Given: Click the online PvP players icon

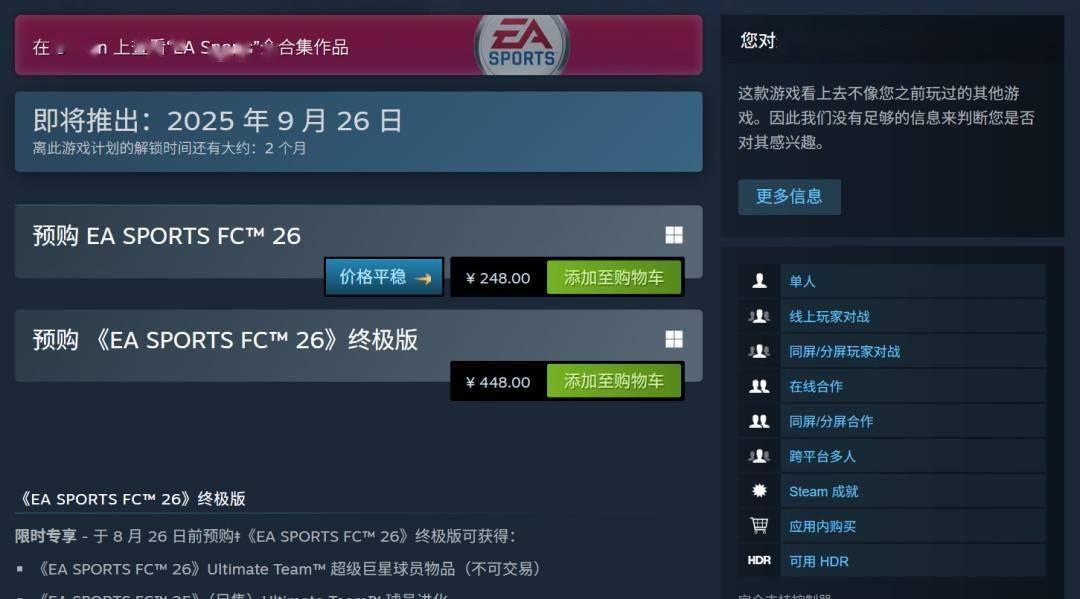Looking at the screenshot, I should [759, 316].
